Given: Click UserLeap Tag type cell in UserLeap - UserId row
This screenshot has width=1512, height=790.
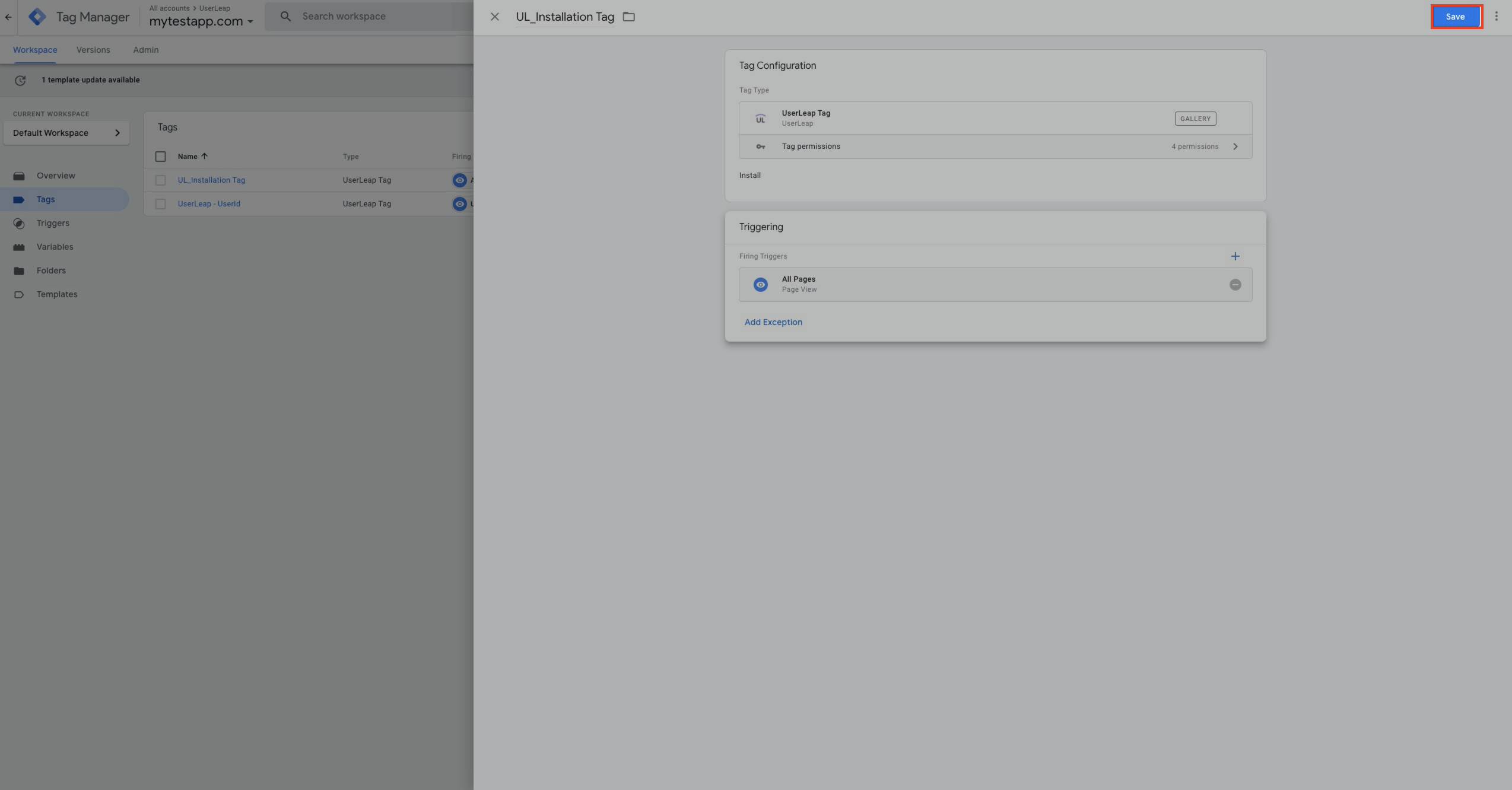Looking at the screenshot, I should click(x=367, y=204).
